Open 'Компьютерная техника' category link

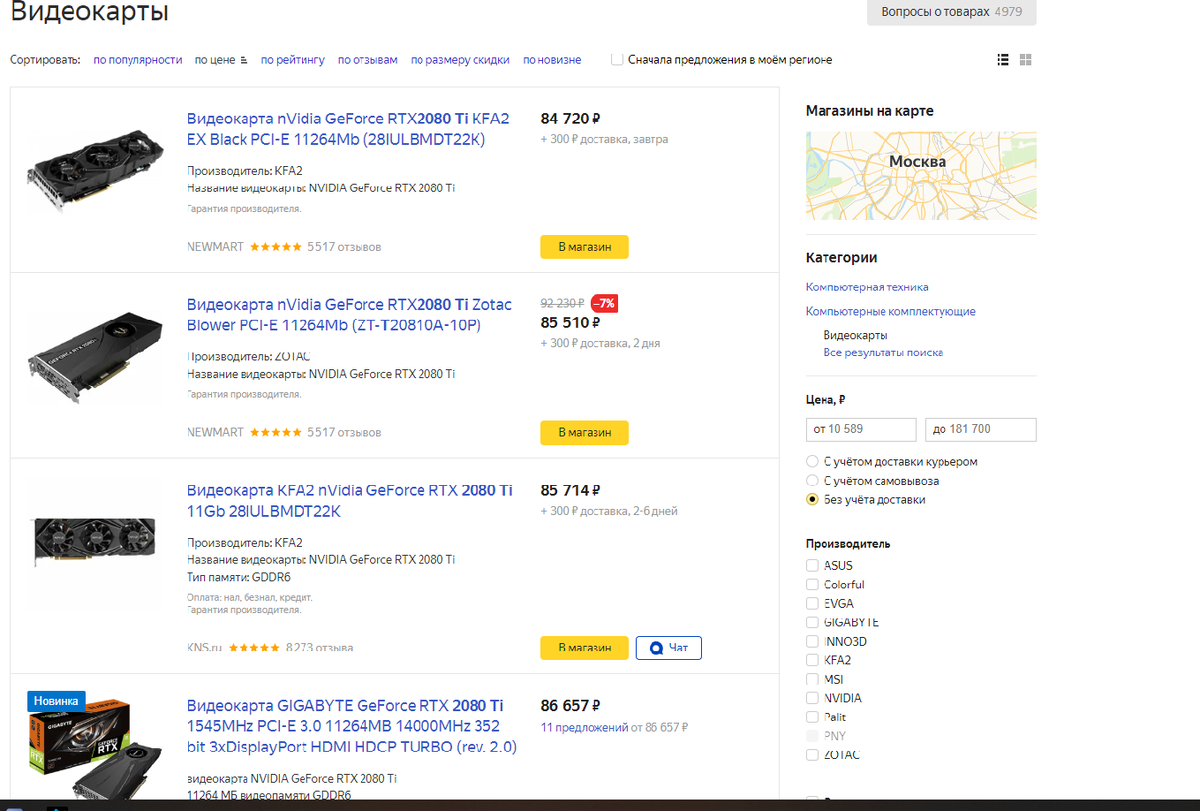tap(867, 287)
